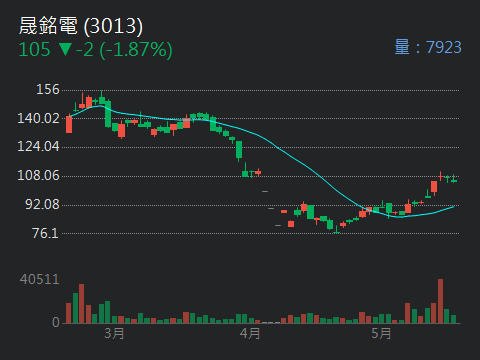
Task: Click the 92.08 price axis label
Action: pos(42,205)
